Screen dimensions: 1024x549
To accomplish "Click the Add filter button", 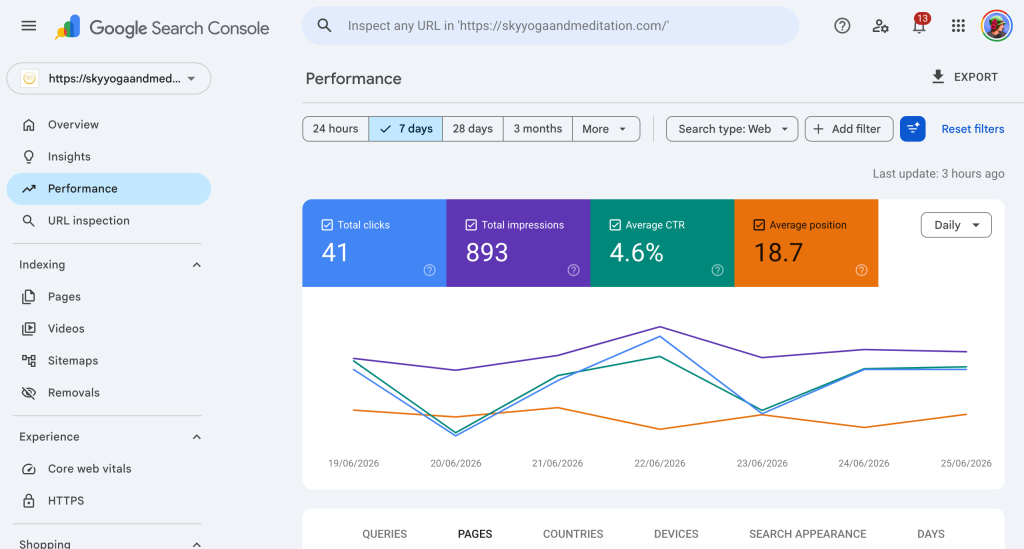I will pos(848,129).
